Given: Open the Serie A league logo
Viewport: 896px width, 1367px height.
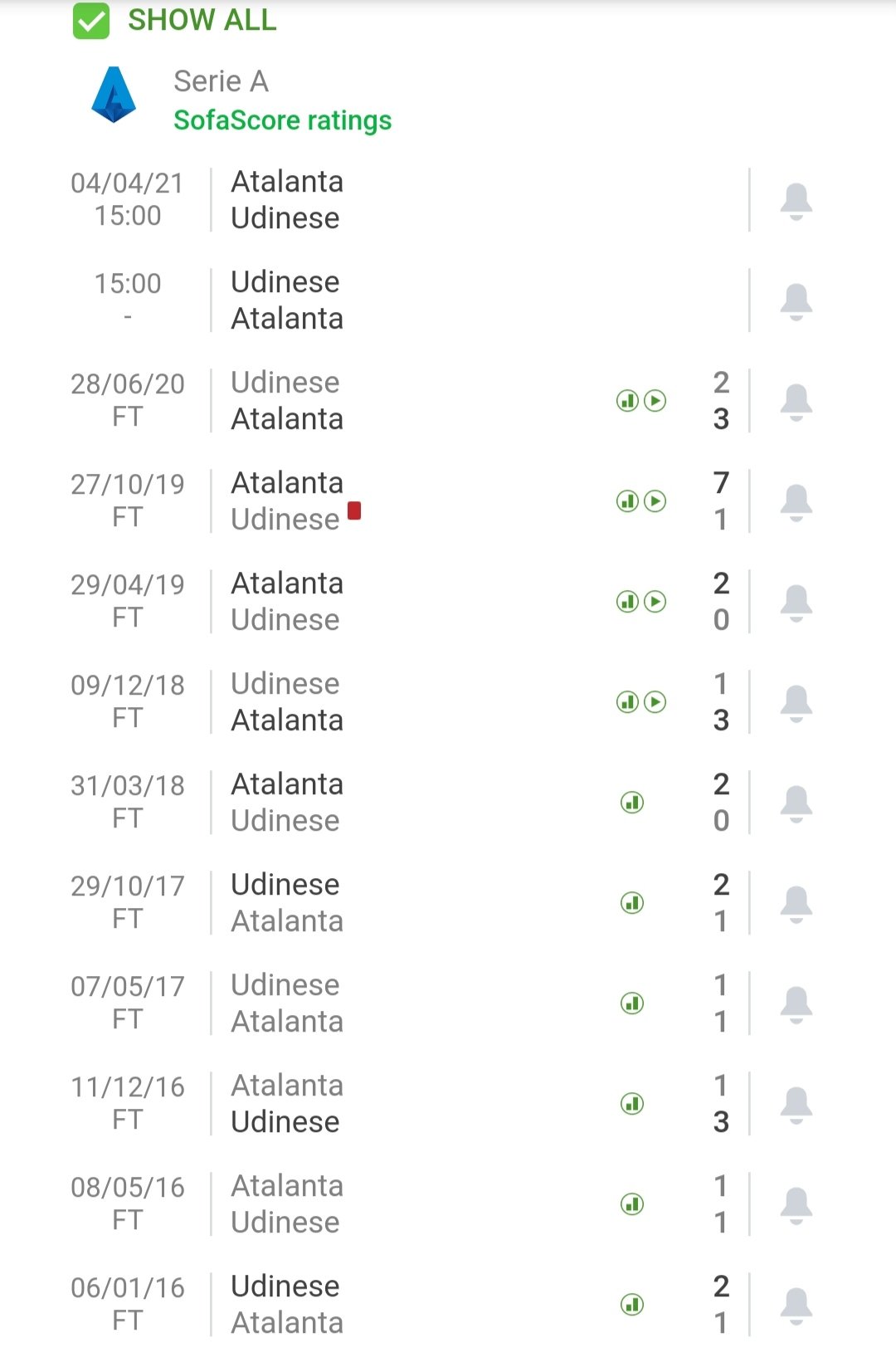Looking at the screenshot, I should [x=114, y=95].
